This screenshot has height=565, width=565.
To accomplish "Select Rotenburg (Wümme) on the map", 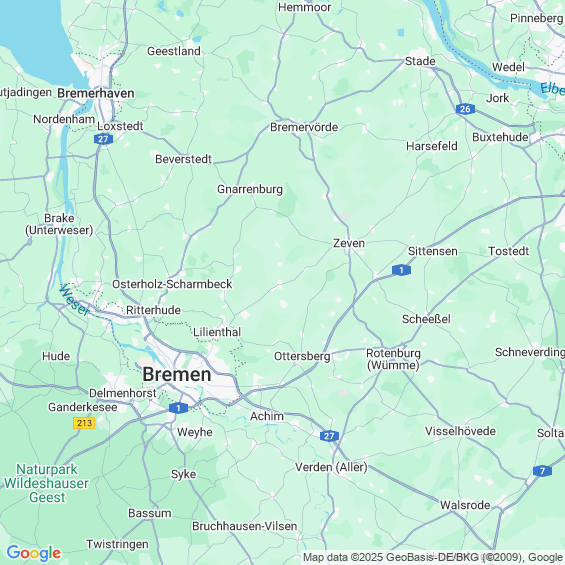I will (x=393, y=359).
